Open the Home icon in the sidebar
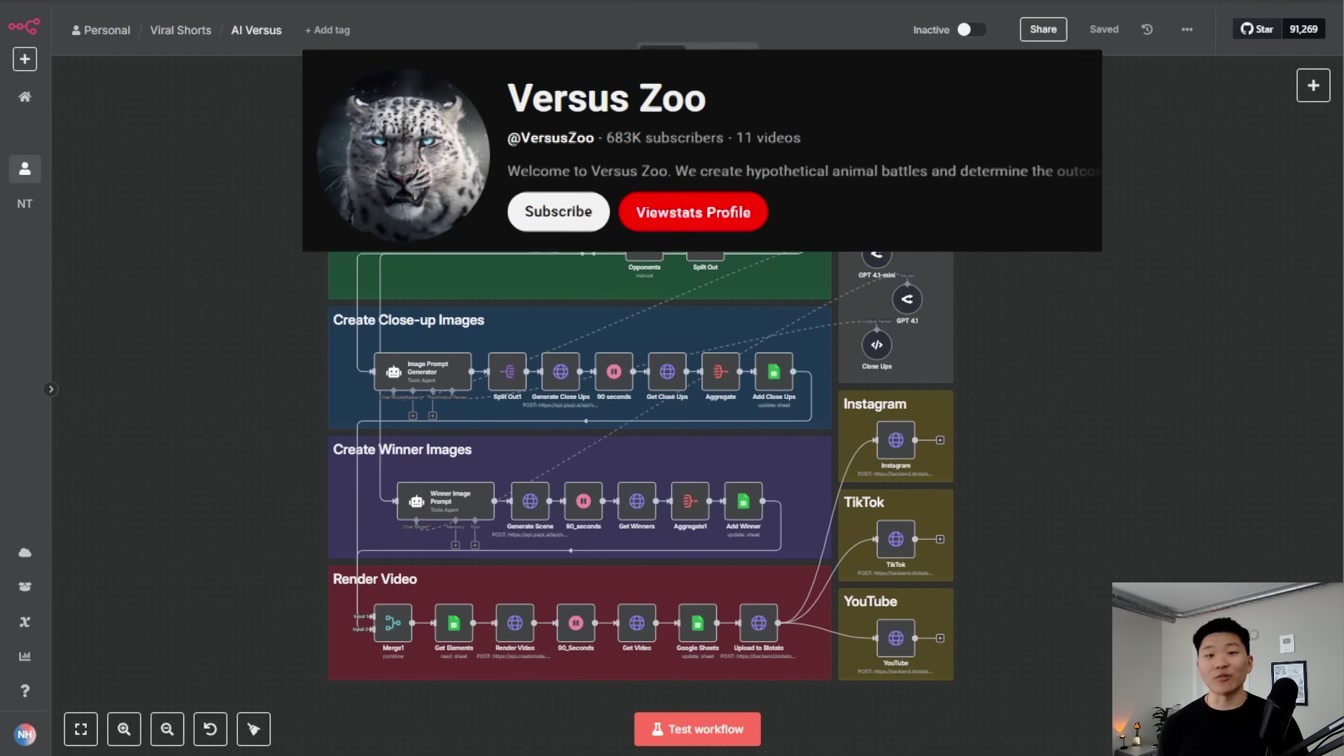The width and height of the screenshot is (1344, 756). point(25,97)
